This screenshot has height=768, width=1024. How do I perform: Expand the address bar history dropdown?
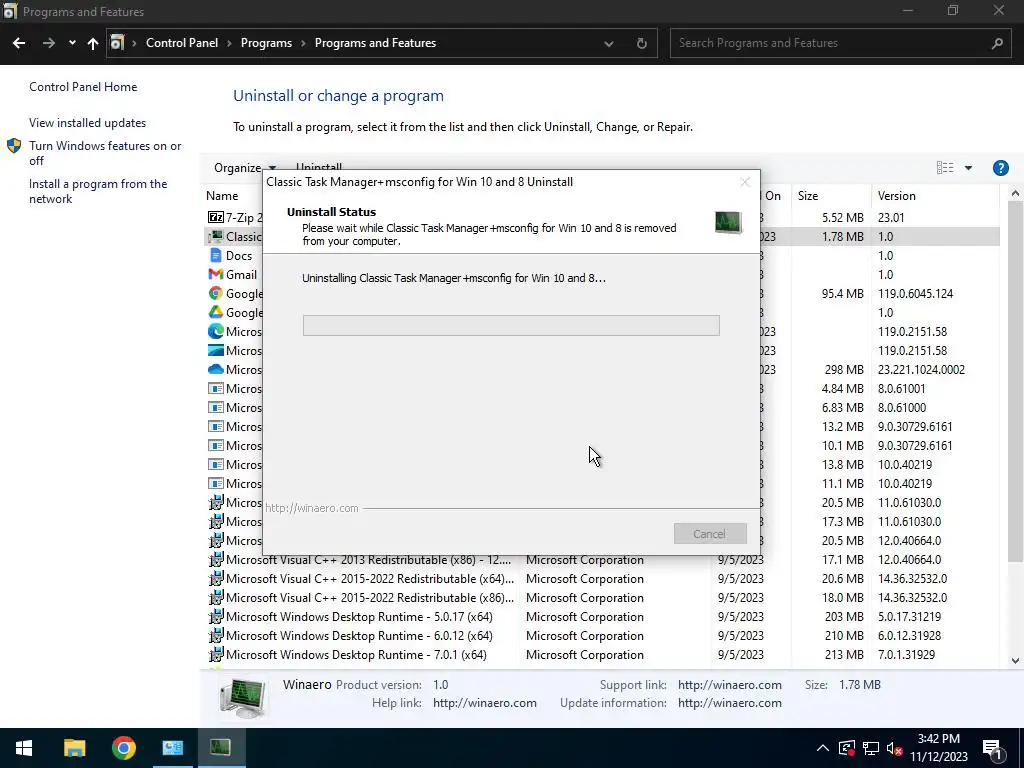(x=609, y=43)
